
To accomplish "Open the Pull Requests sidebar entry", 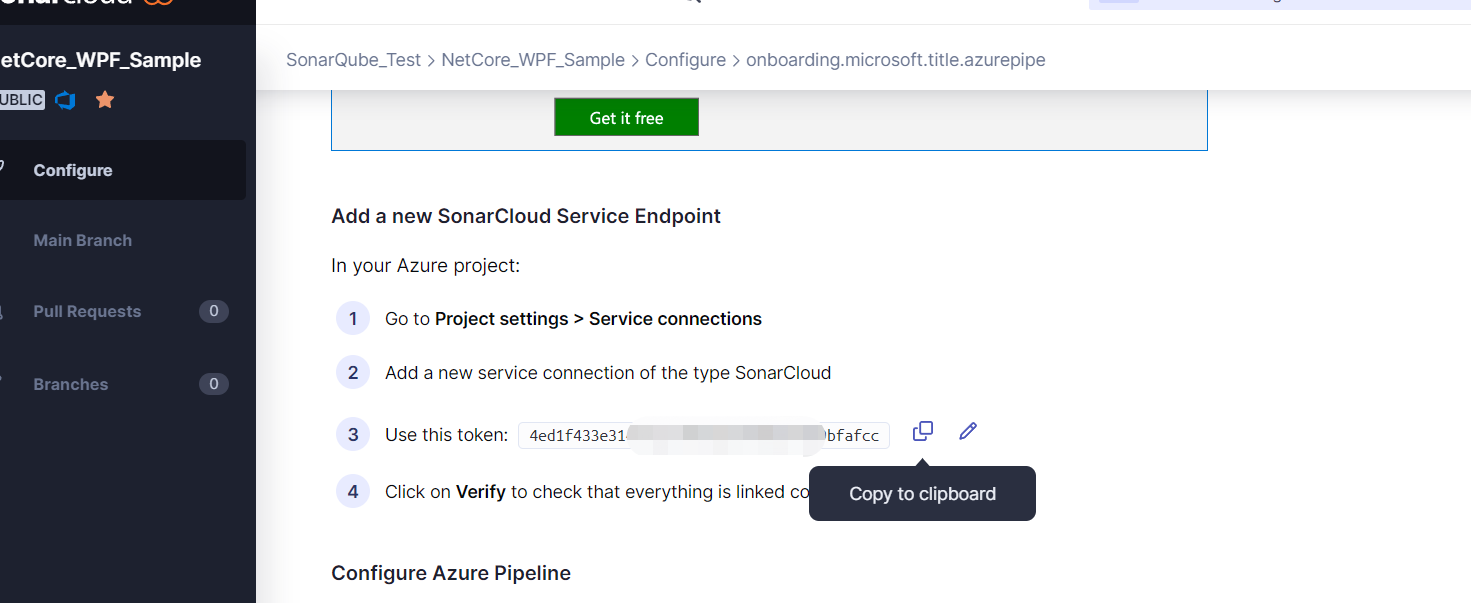I will pyautogui.click(x=87, y=311).
